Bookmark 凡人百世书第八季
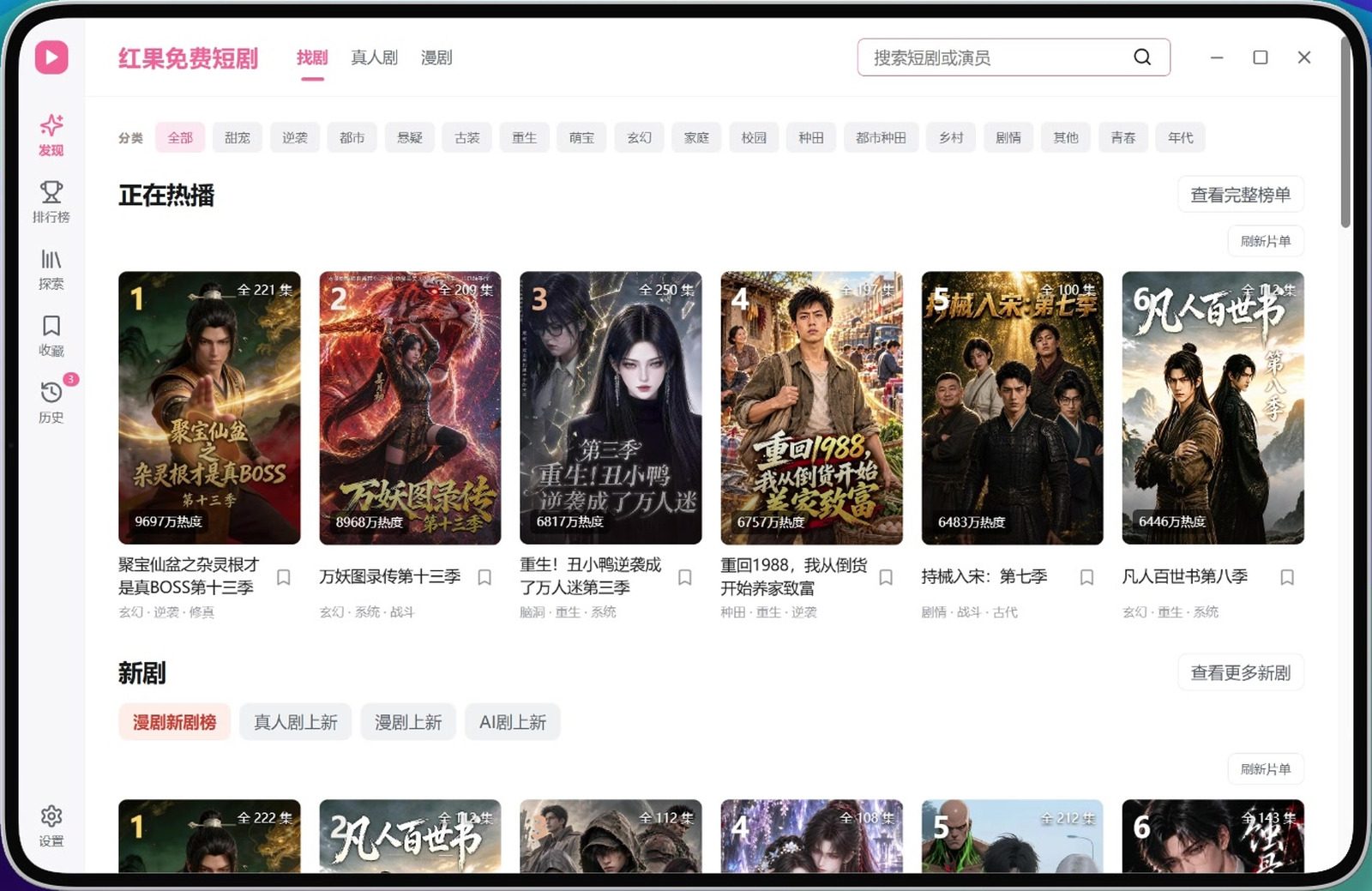Screen dimensions: 1372x891 point(1287,577)
